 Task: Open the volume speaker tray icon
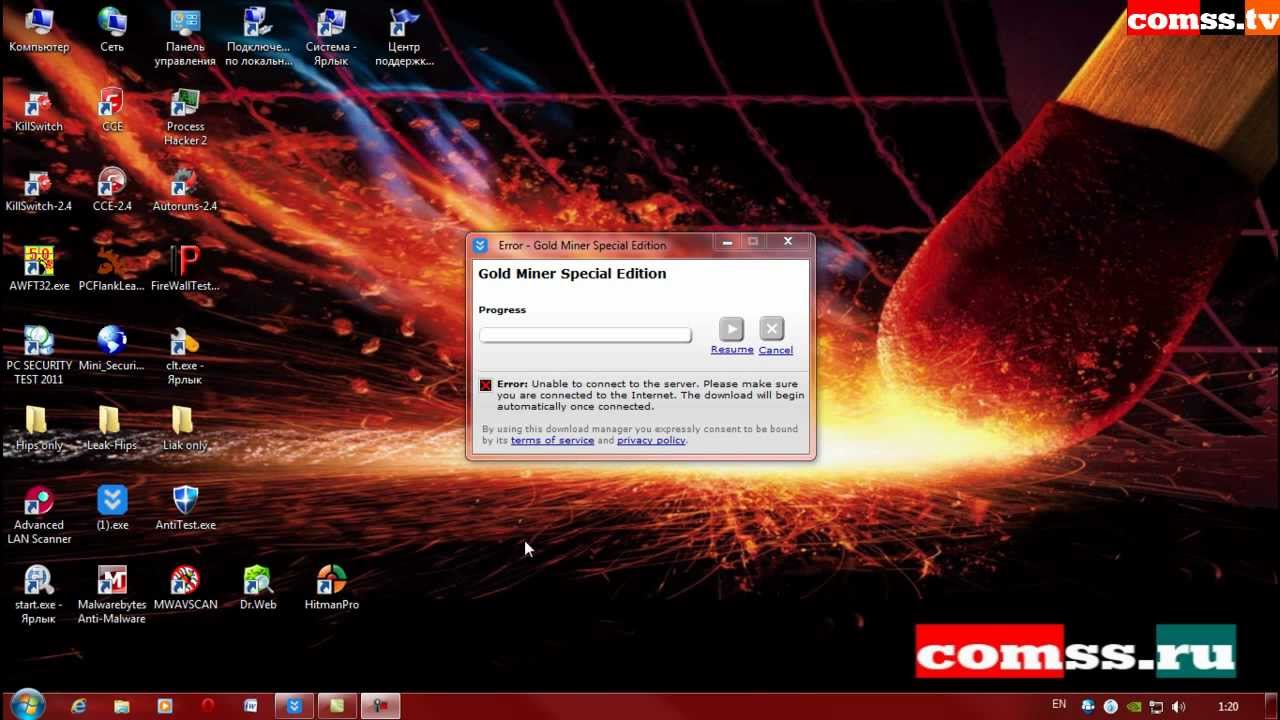[x=1179, y=706]
